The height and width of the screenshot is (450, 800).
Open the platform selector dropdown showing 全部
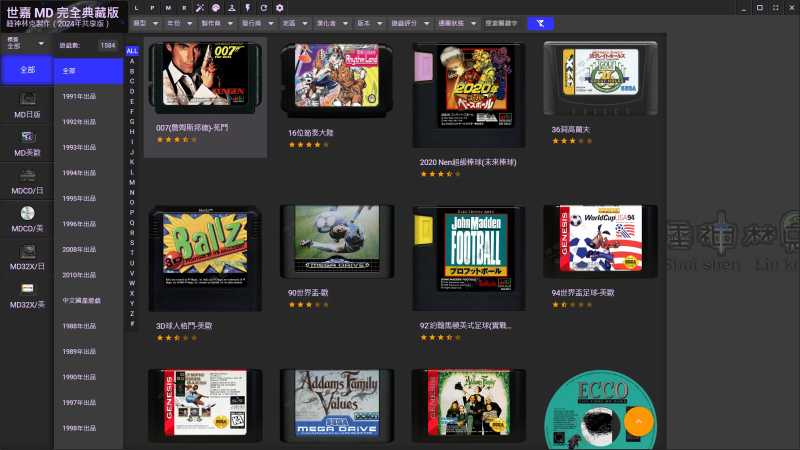26,44
